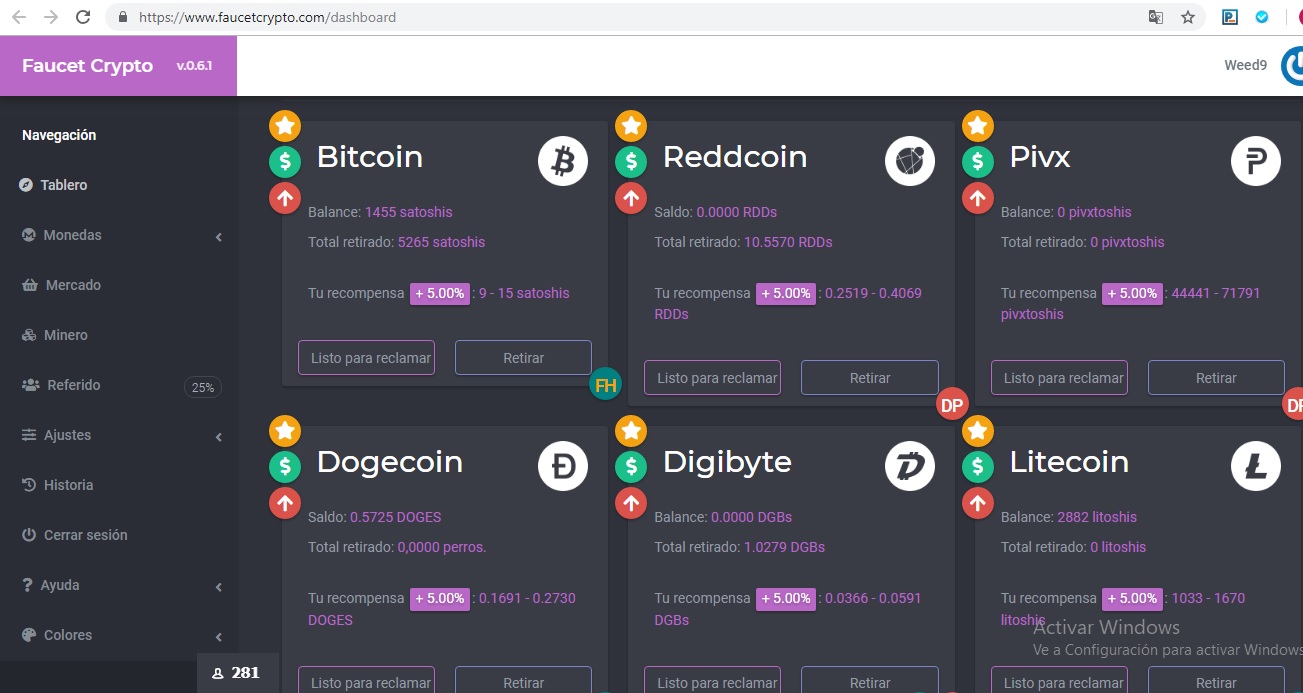Screen dimensions: 1303x693
Task: Click the red up-arrow icon on Bitcoin card
Action: tap(285, 198)
